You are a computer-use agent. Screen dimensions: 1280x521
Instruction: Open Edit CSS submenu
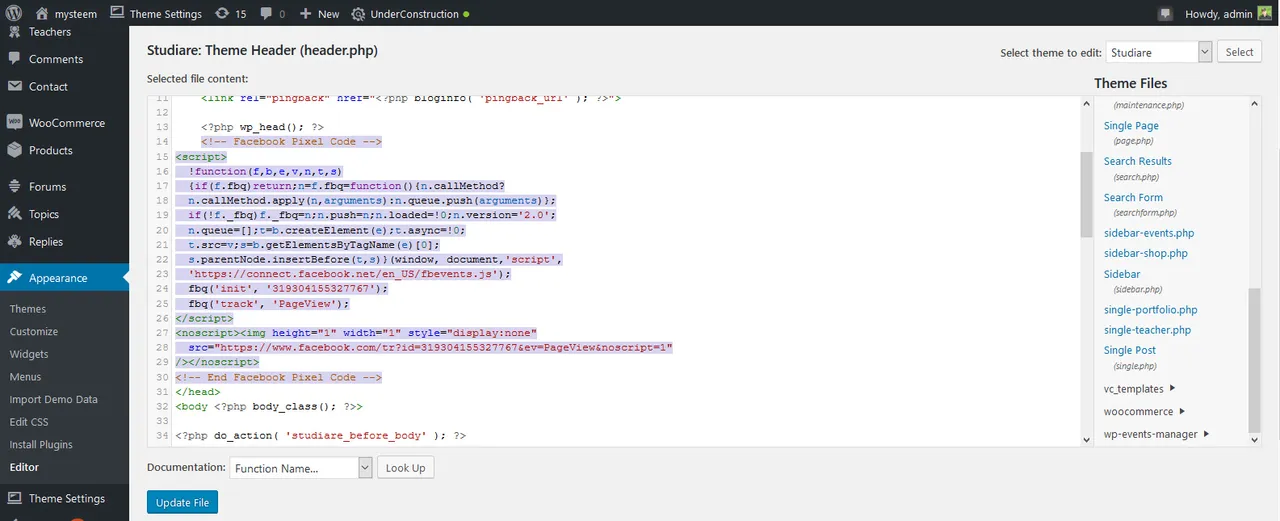coord(29,422)
